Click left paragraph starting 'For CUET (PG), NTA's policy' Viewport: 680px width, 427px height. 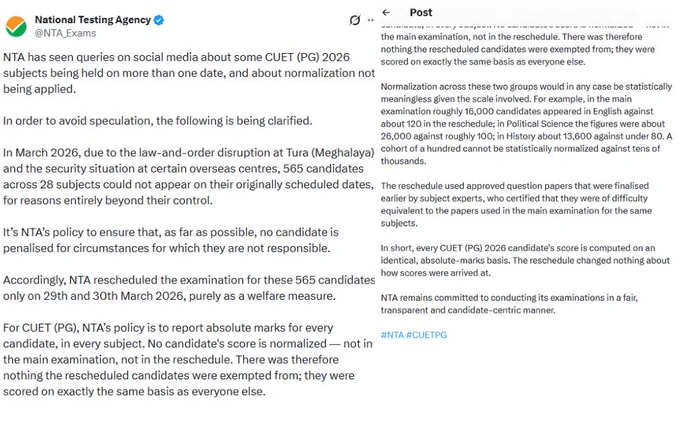point(188,359)
